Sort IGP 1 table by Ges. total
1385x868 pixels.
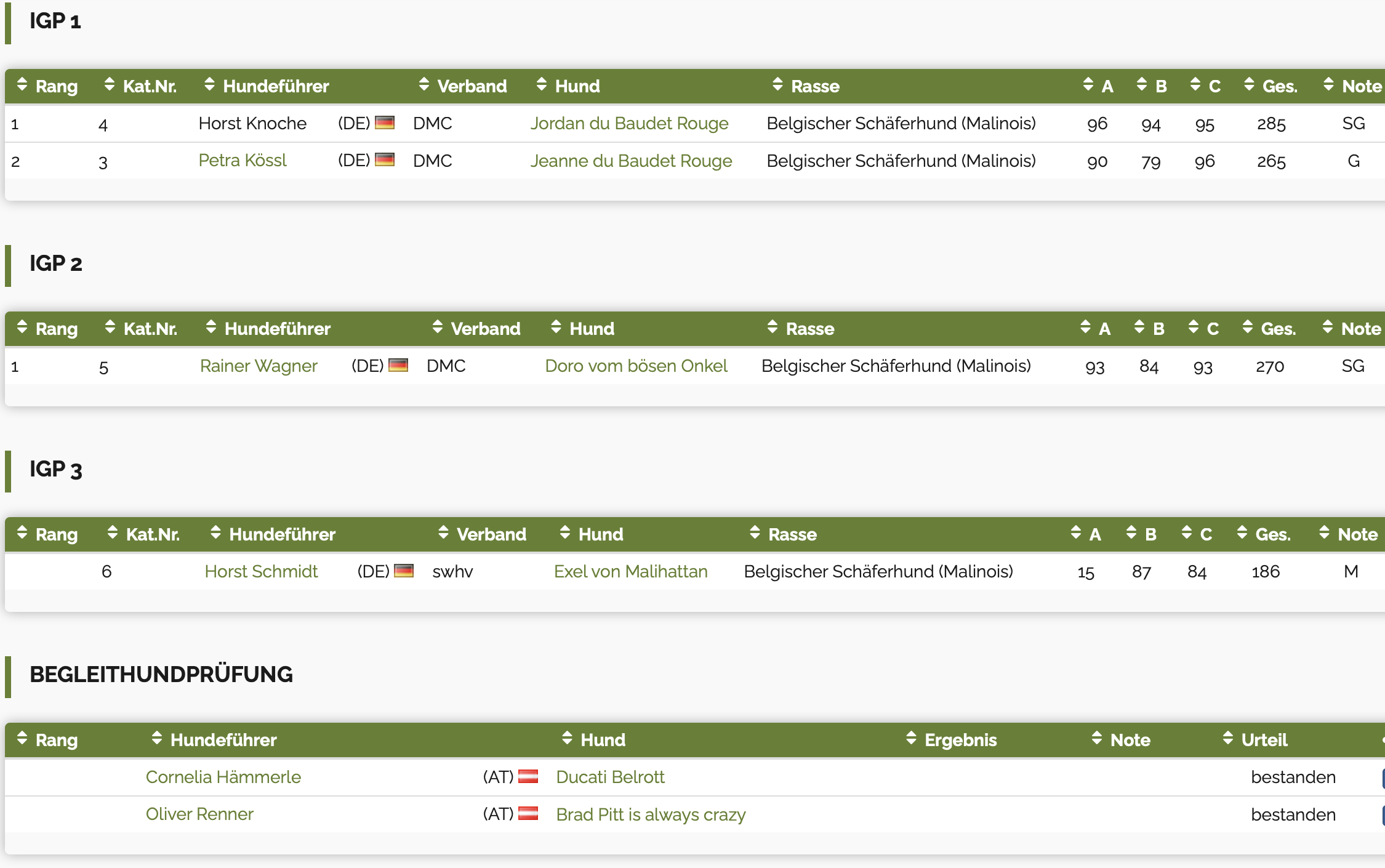pos(1271,86)
